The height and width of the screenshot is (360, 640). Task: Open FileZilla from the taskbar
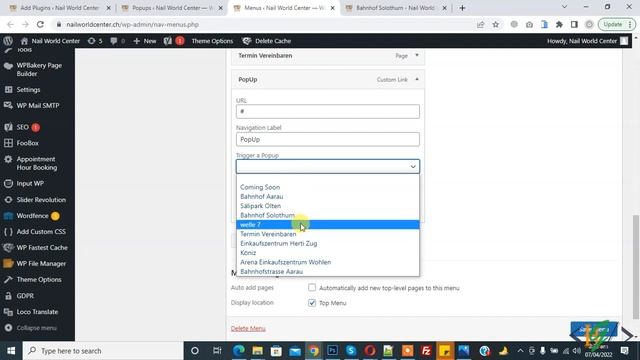(x=426, y=351)
